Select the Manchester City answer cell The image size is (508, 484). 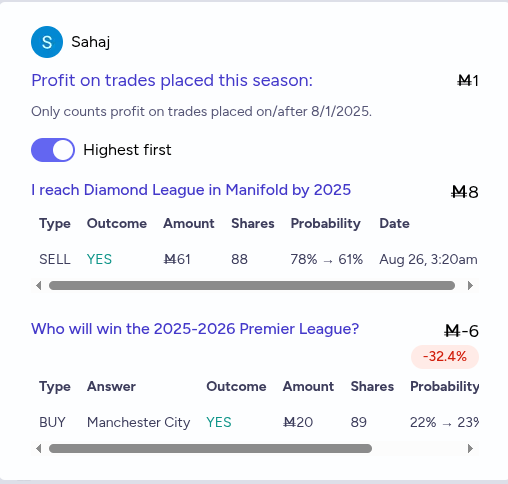(x=139, y=422)
